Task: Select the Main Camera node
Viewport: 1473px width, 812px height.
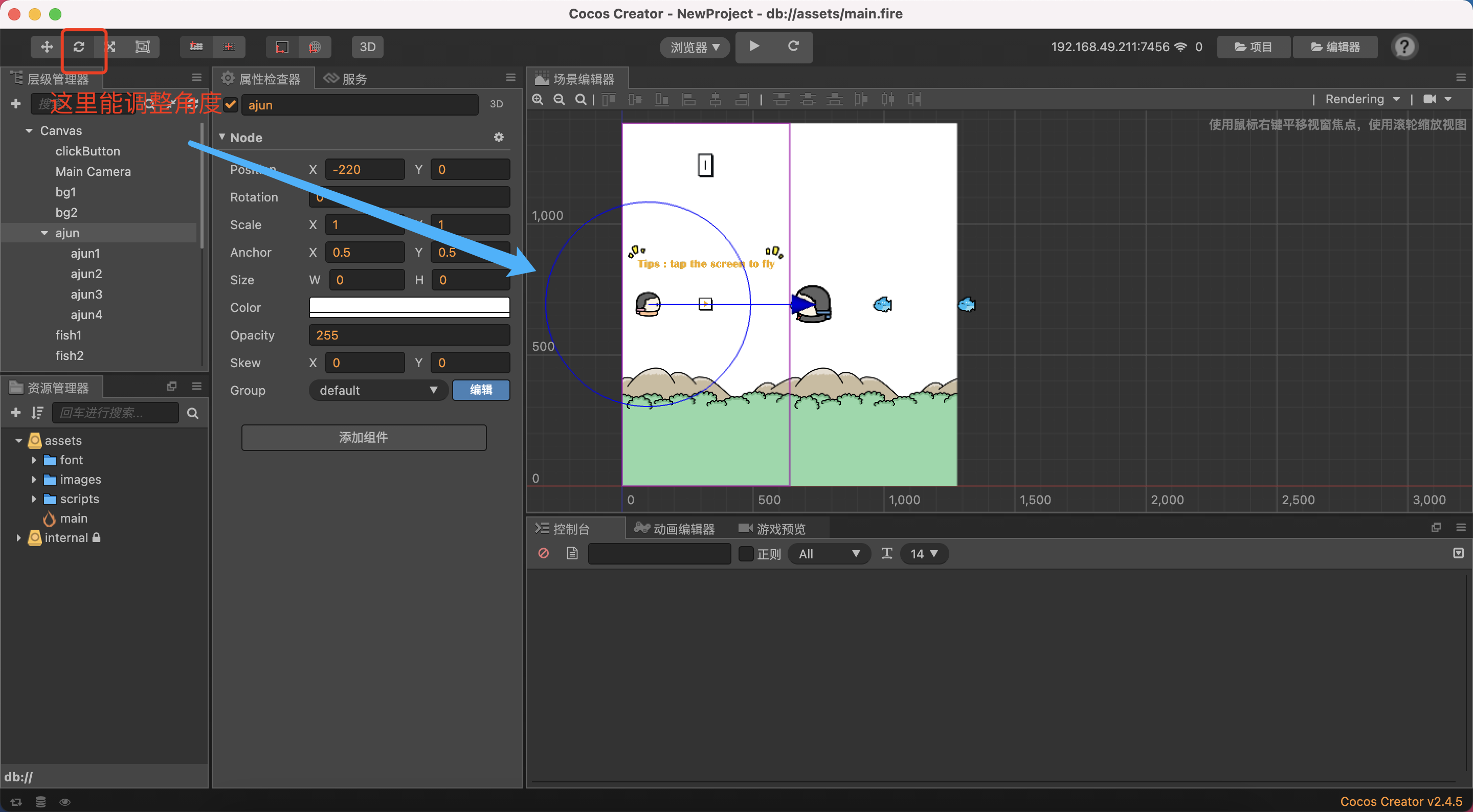Action: [93, 171]
